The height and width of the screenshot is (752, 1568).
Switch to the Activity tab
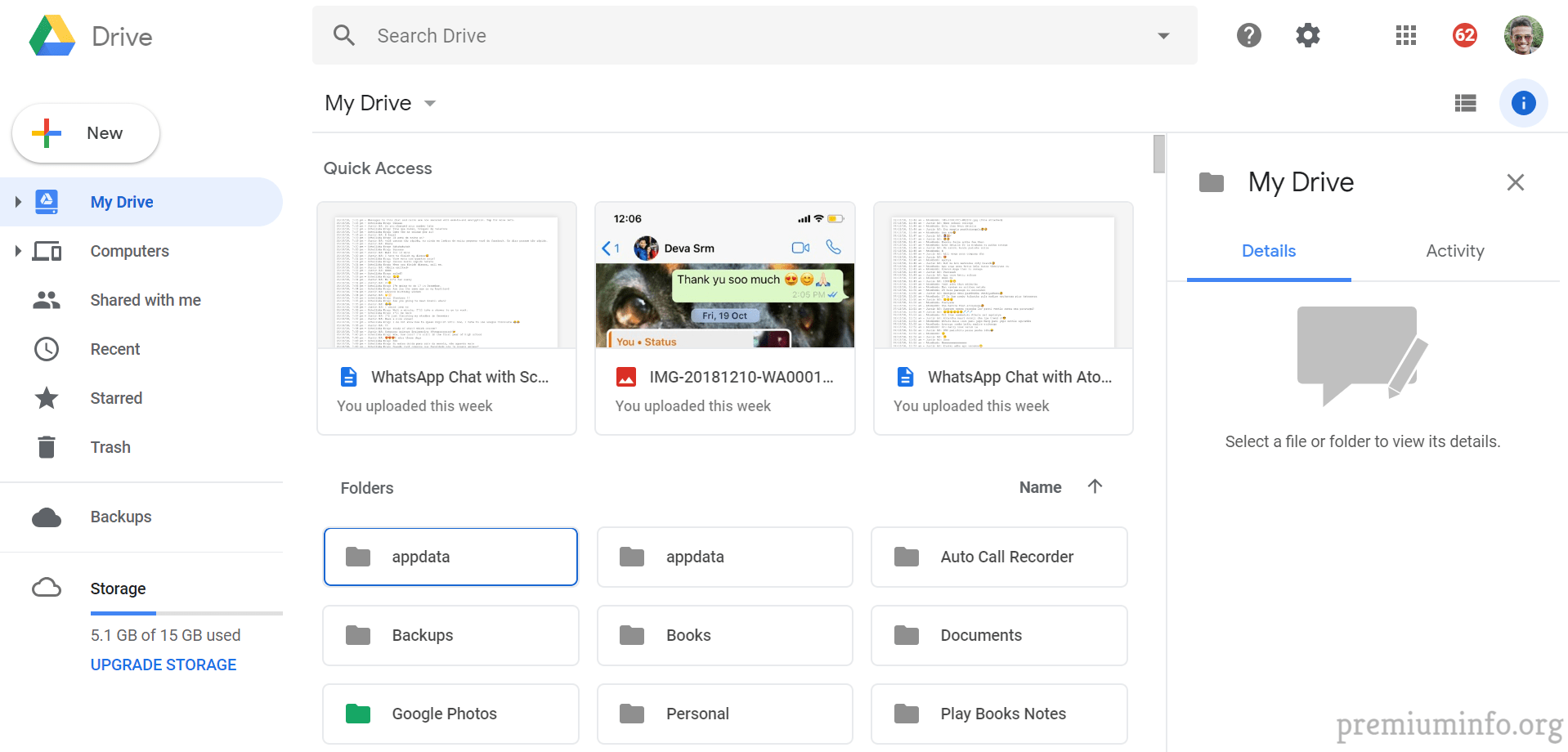pos(1454,251)
